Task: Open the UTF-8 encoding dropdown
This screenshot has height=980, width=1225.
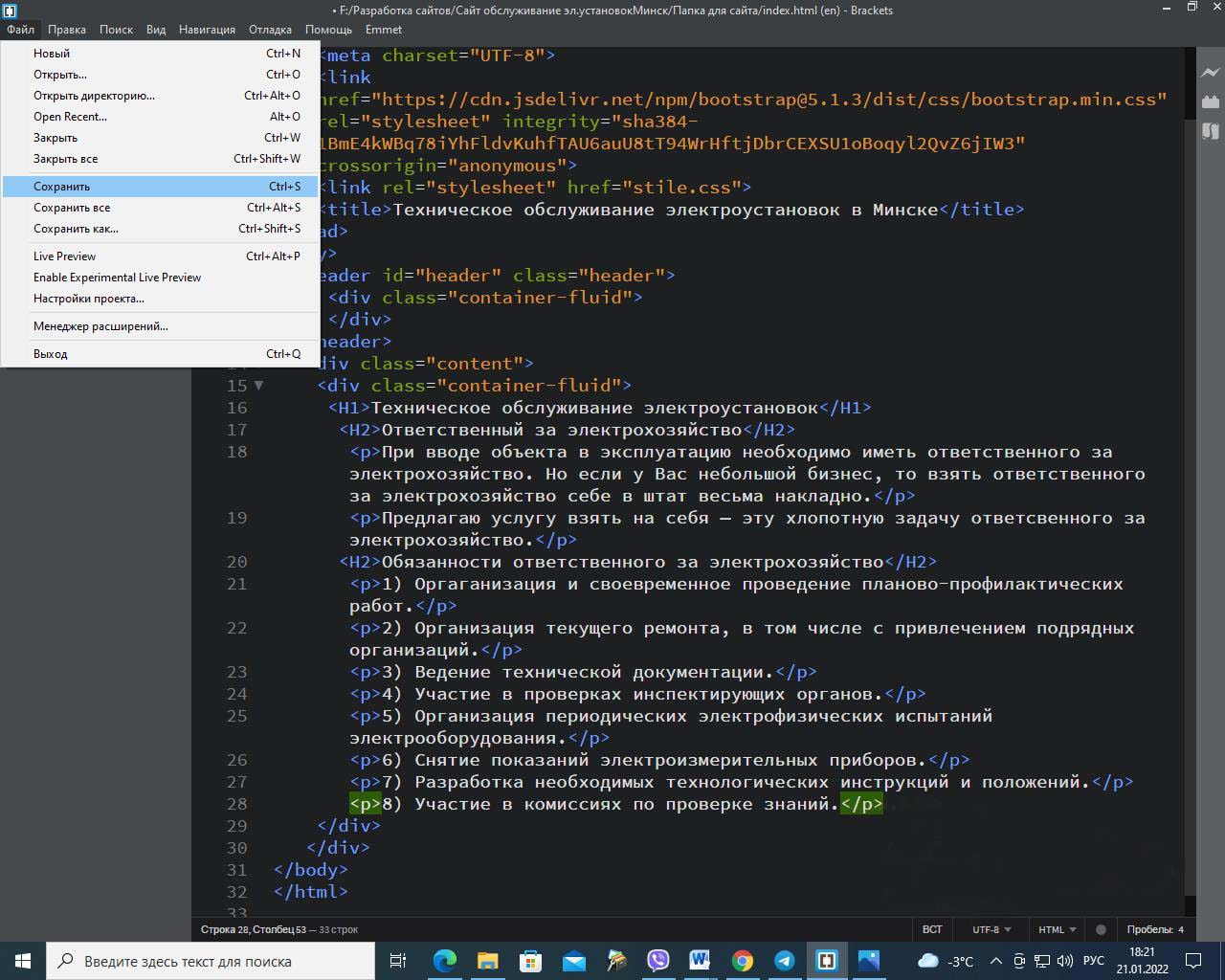Action: pyautogui.click(x=991, y=929)
